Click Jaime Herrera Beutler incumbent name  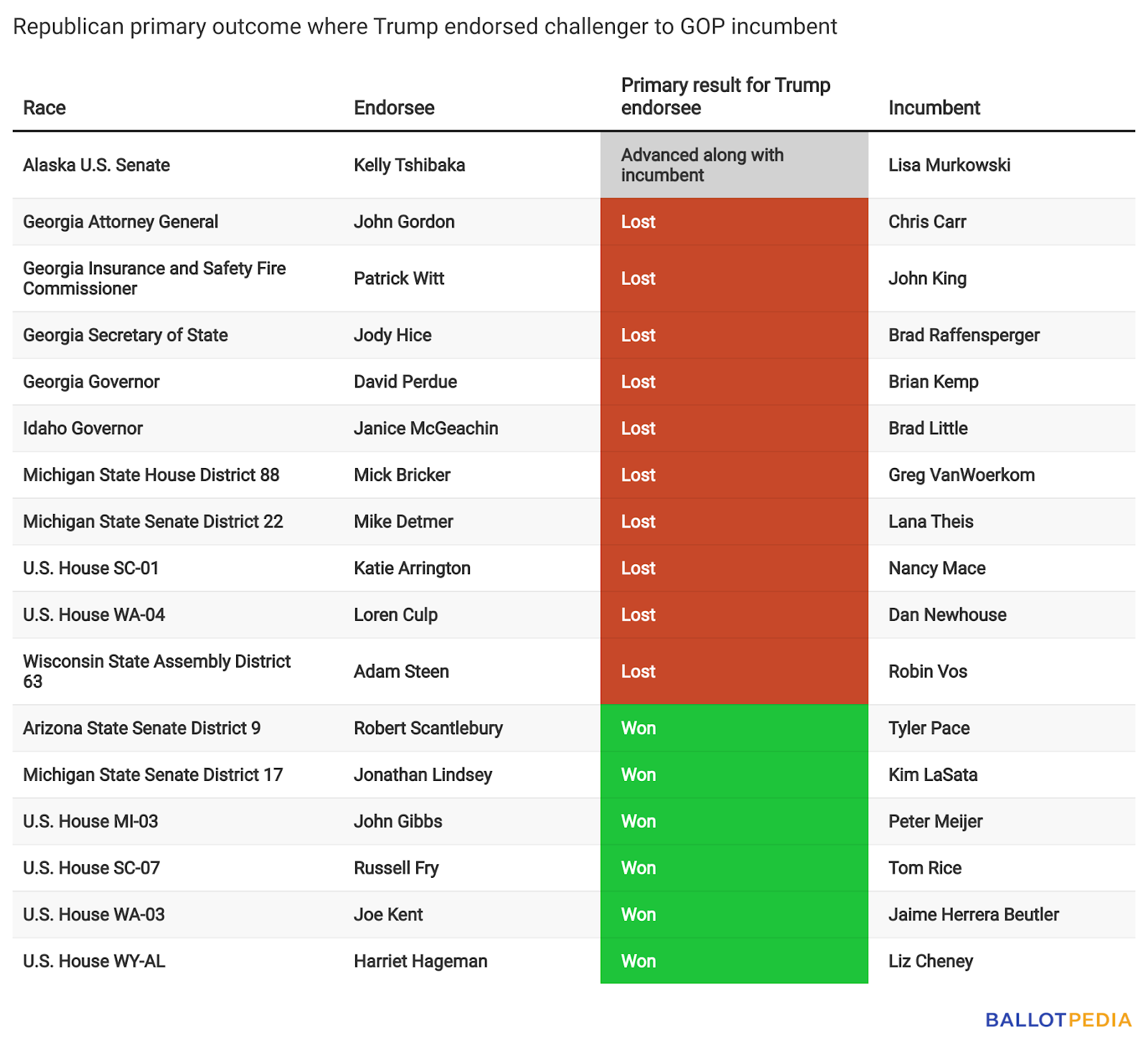pyautogui.click(x=974, y=914)
